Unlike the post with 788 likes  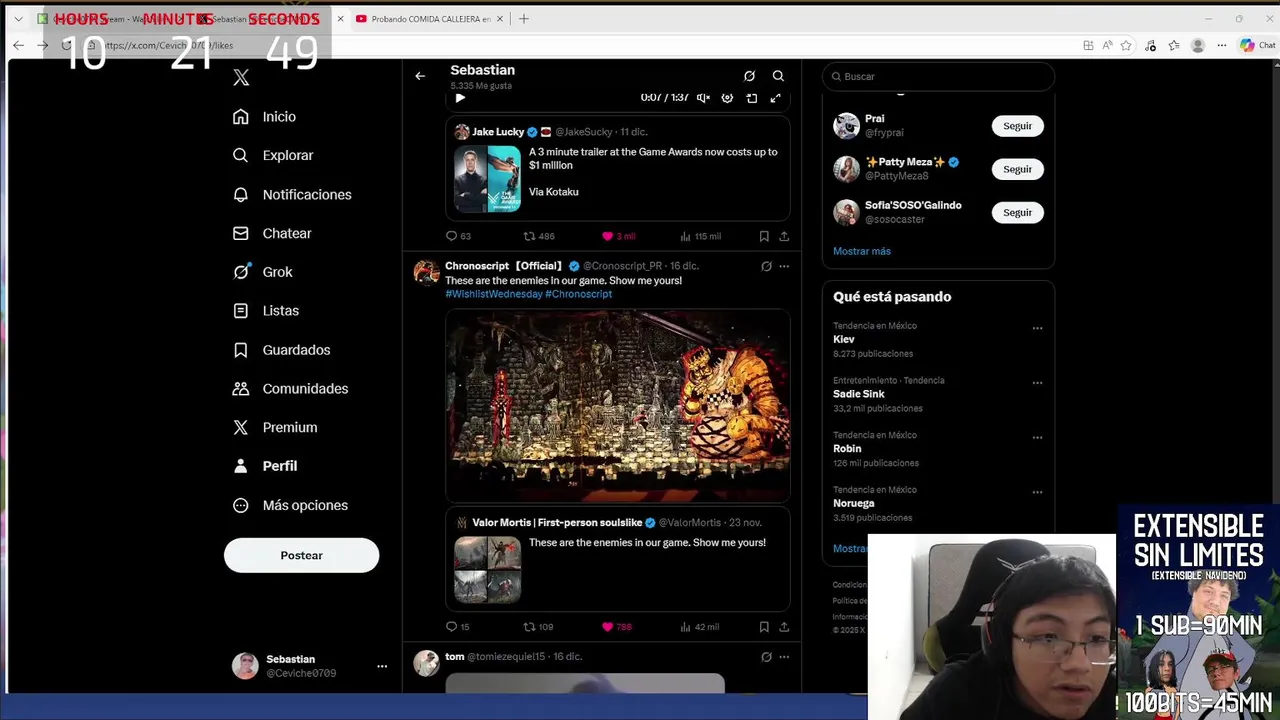[616, 627]
